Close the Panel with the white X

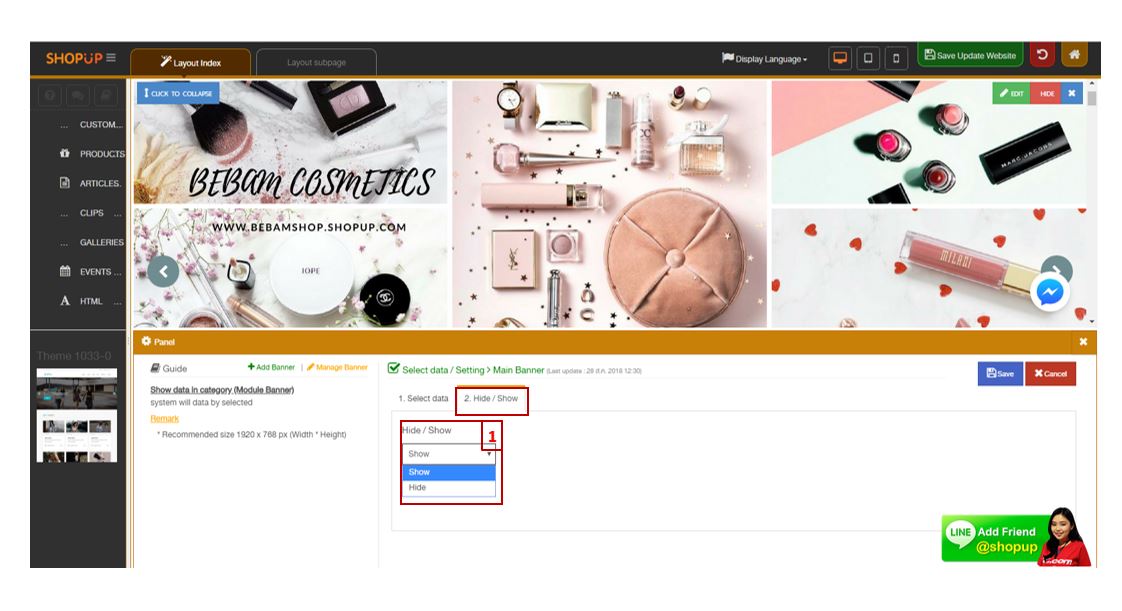pos(1083,342)
